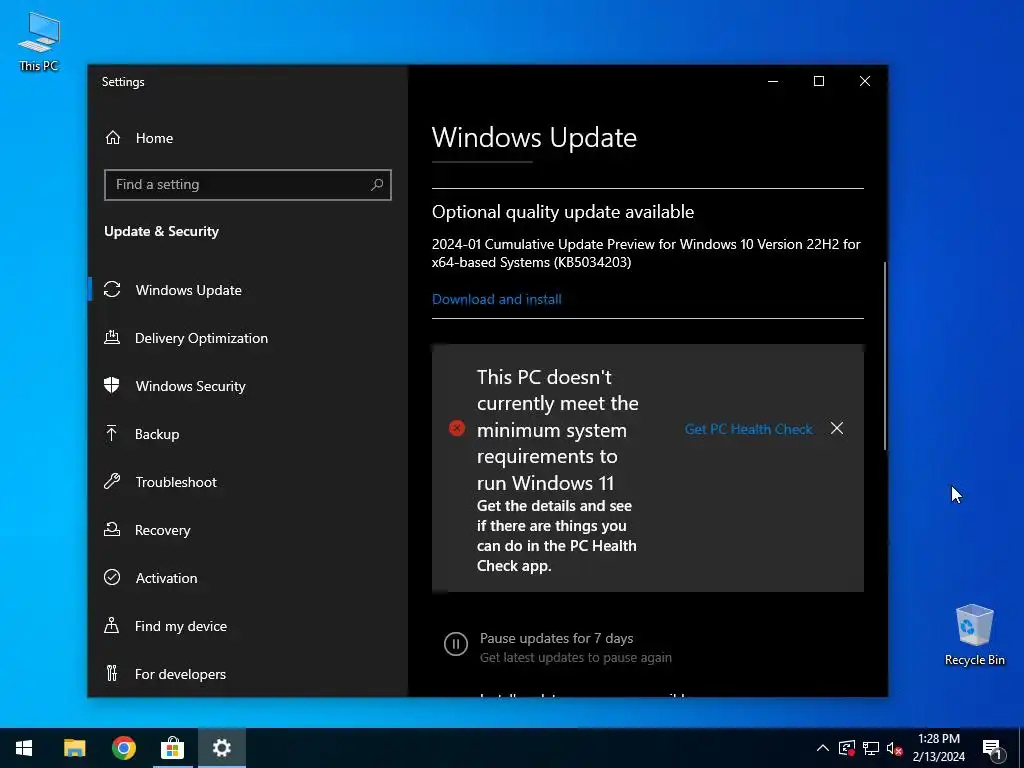Open the Windows Start menu
Image resolution: width=1024 pixels, height=768 pixels.
click(24, 748)
